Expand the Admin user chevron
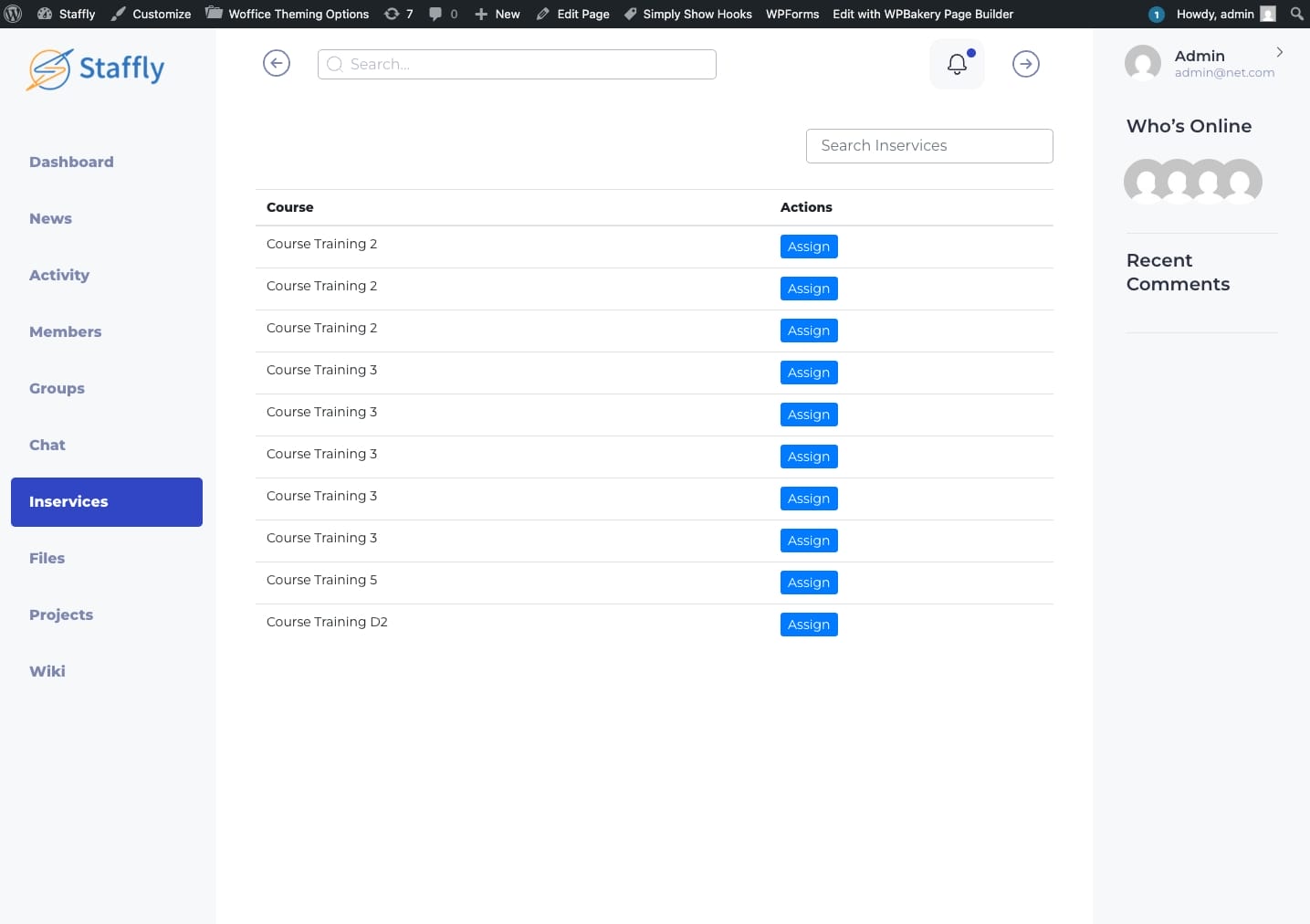1310x924 pixels. click(x=1279, y=52)
